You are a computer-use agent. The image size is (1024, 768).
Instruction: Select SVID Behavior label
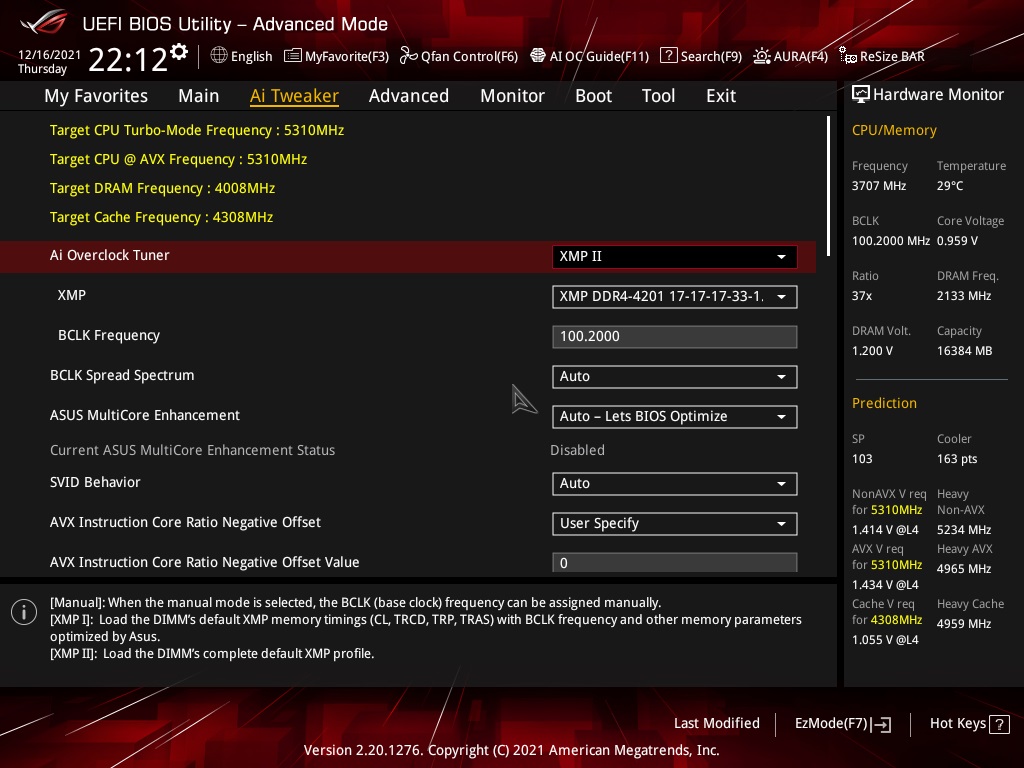[95, 483]
